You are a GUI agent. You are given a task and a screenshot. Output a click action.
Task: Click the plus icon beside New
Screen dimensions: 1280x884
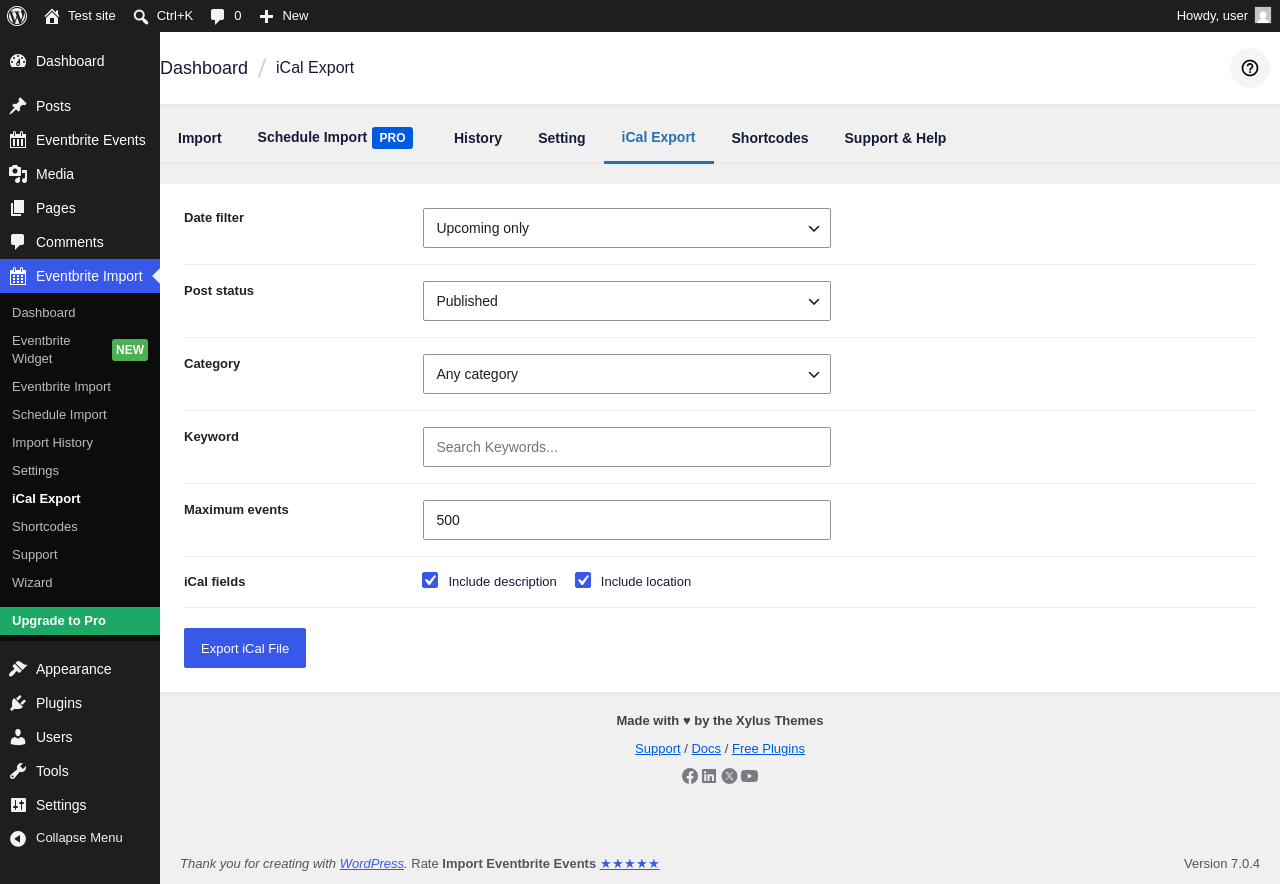(266, 16)
